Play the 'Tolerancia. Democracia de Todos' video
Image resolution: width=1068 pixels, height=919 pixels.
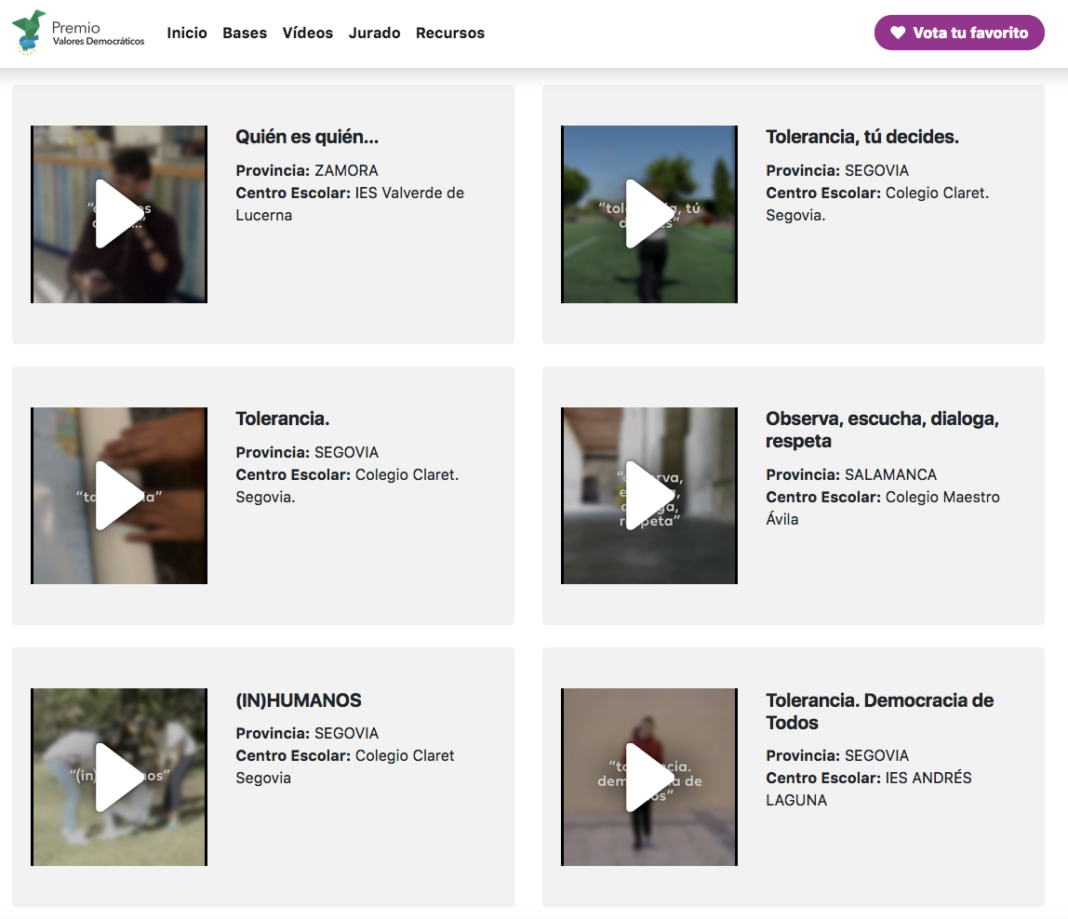[x=649, y=777]
